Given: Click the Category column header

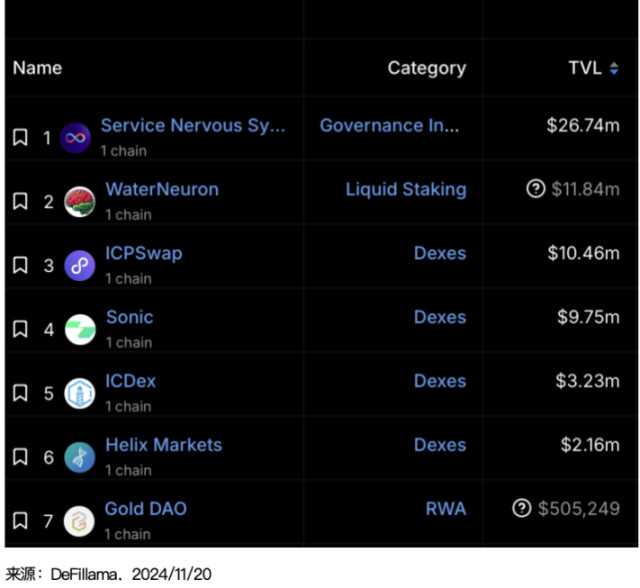Looking at the screenshot, I should point(426,68).
